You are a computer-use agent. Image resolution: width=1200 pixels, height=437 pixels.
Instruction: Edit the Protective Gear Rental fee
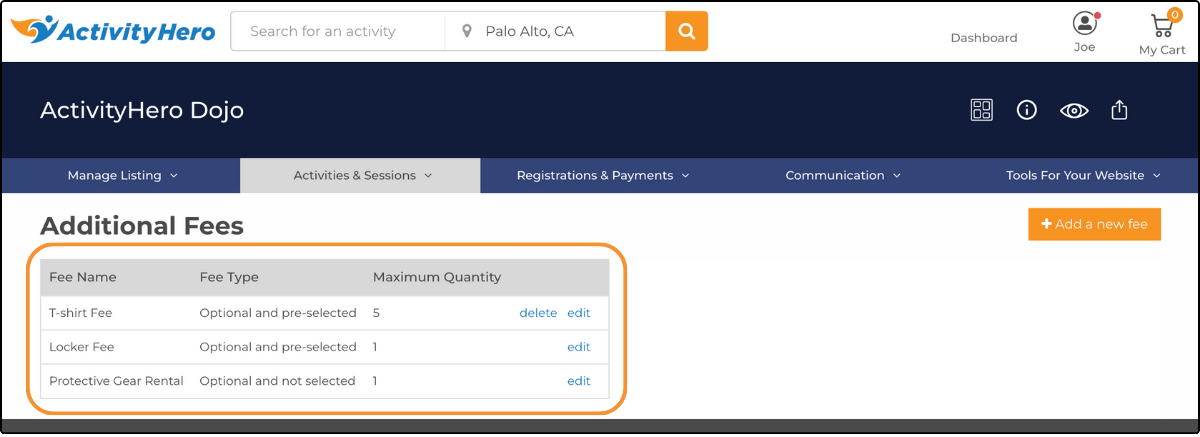(x=579, y=381)
